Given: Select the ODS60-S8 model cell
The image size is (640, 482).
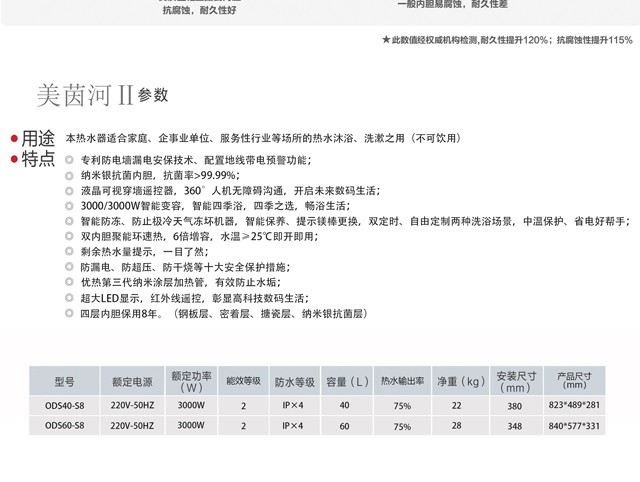Looking at the screenshot, I should point(64,426).
